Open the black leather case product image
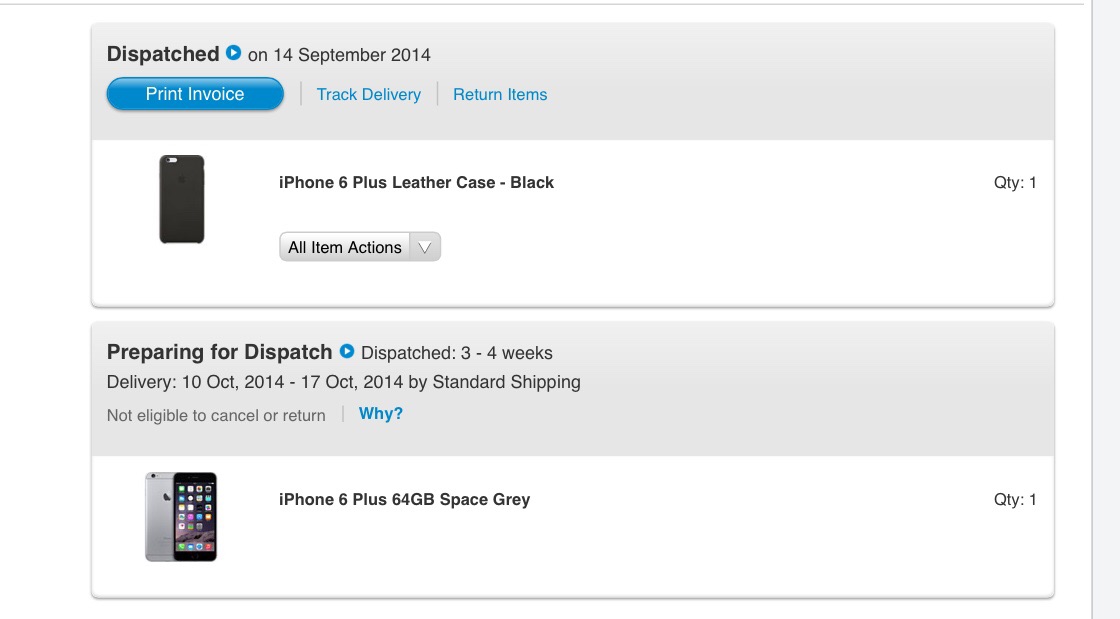Image resolution: width=1120 pixels, height=619 pixels. [x=181, y=199]
